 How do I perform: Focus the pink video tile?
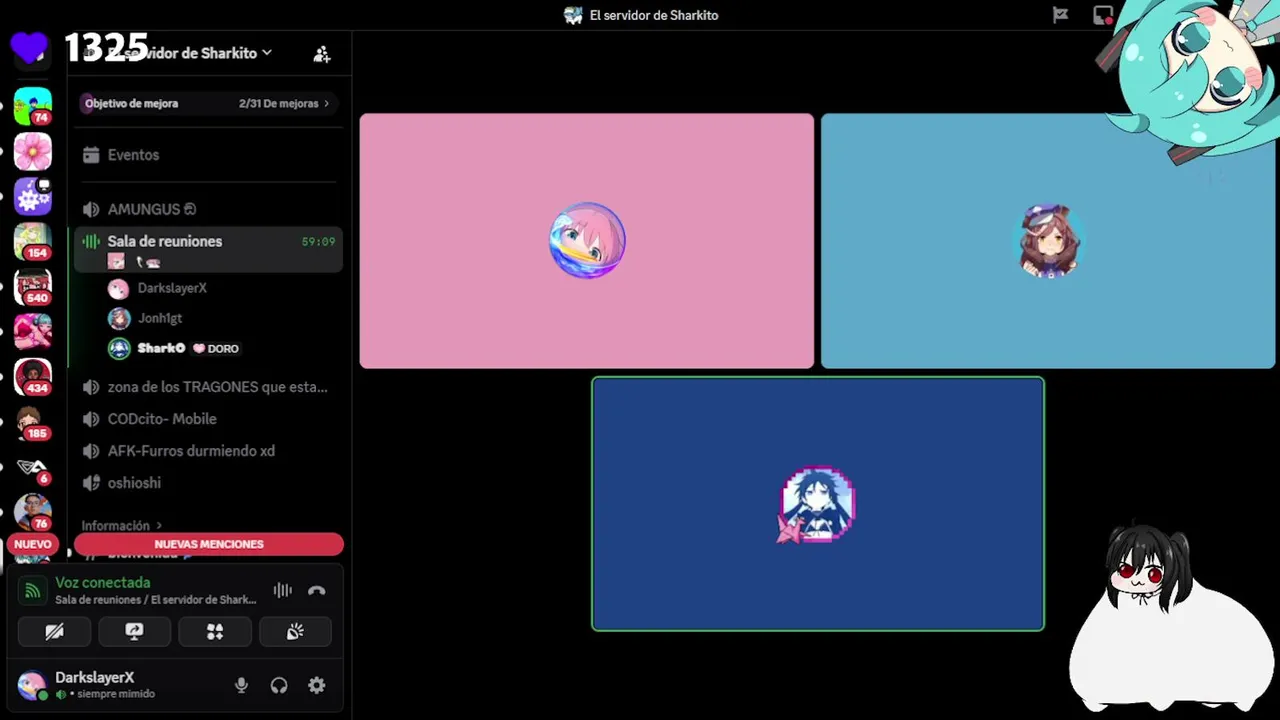[x=587, y=241]
